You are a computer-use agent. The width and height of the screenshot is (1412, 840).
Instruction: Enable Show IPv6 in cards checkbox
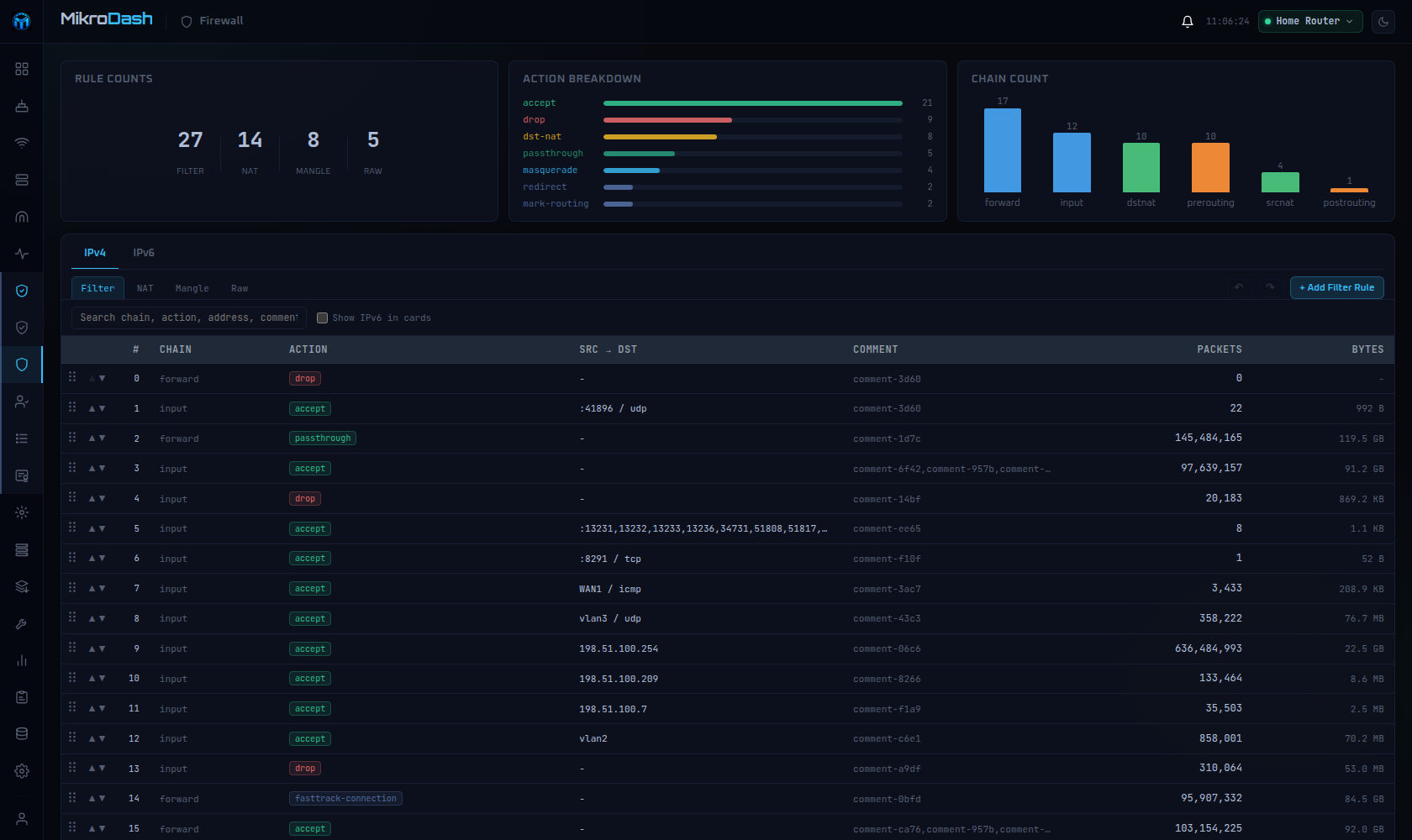[322, 318]
